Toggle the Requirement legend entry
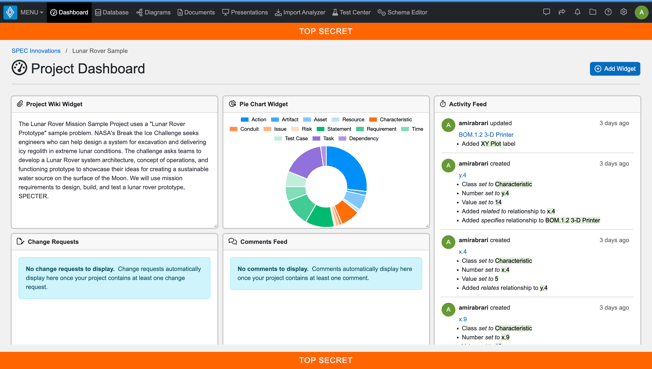This screenshot has width=652, height=369. point(376,129)
